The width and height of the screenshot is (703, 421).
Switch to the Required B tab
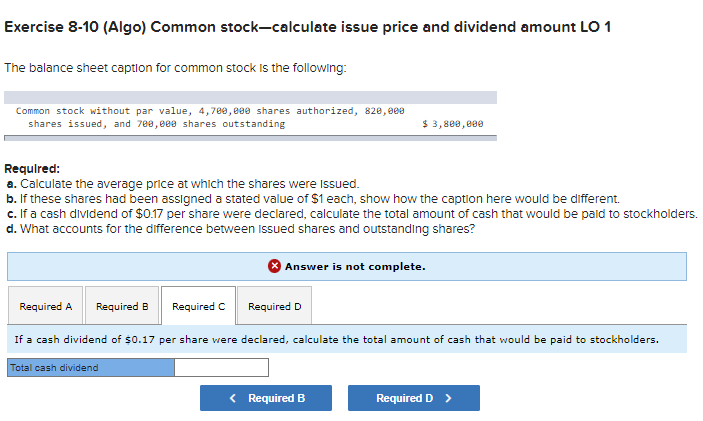click(122, 306)
